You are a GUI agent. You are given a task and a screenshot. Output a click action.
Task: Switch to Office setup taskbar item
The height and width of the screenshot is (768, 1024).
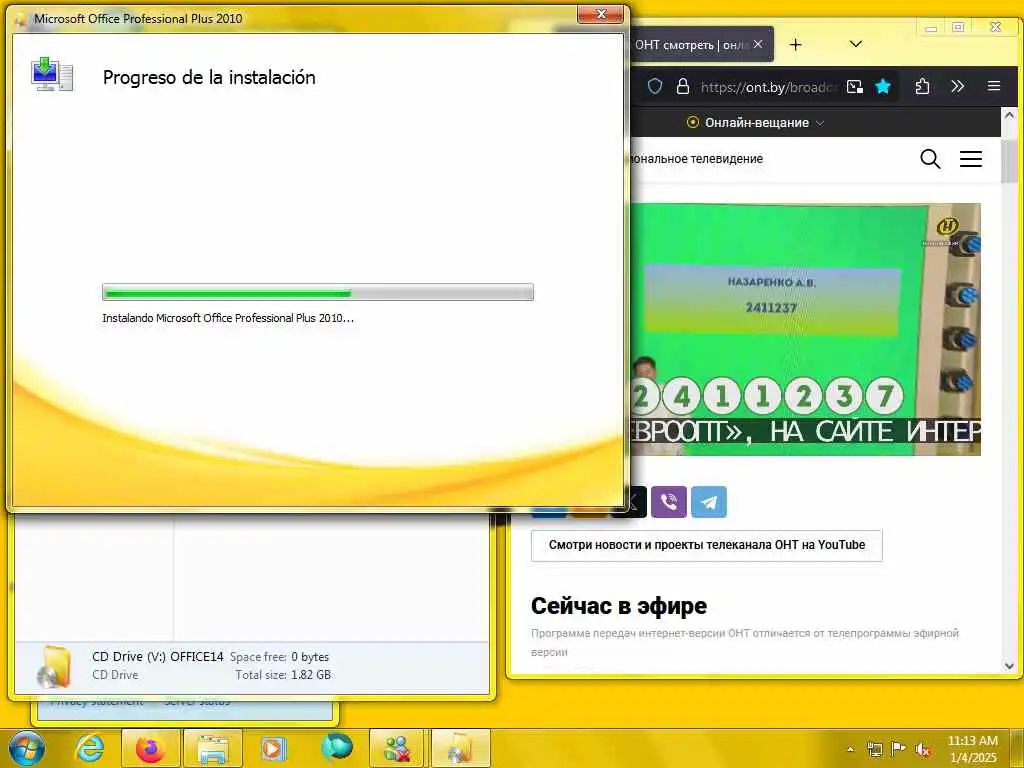pos(460,748)
